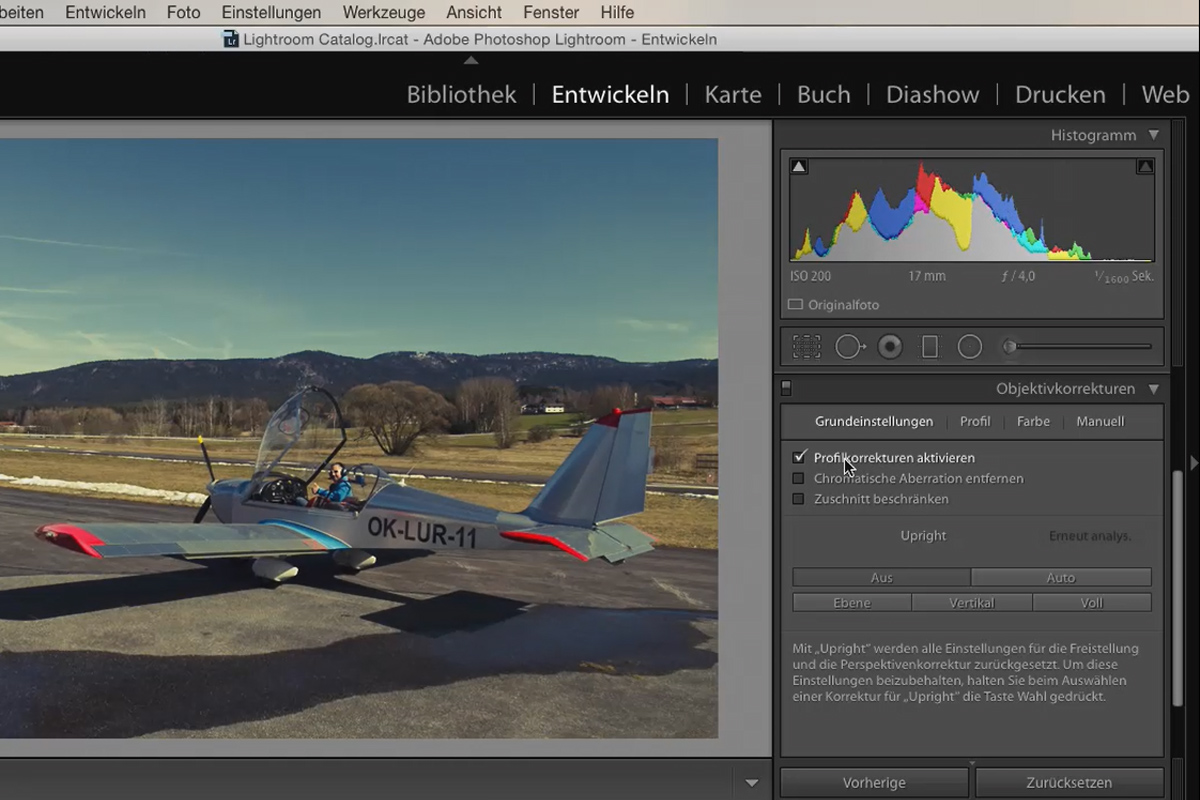
Task: Open the Foto menu
Action: tap(183, 13)
